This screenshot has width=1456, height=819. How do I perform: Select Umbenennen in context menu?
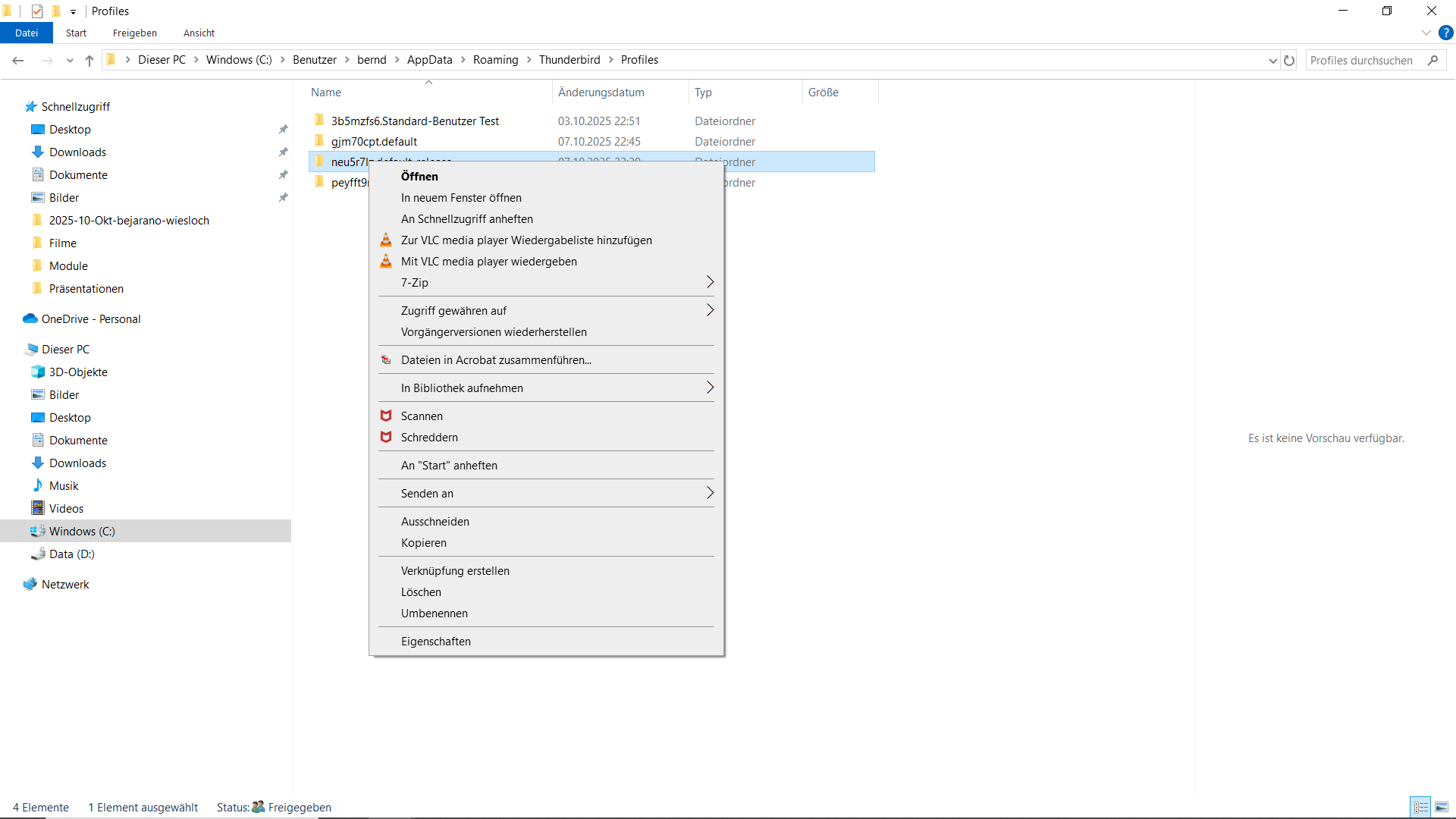coord(434,613)
